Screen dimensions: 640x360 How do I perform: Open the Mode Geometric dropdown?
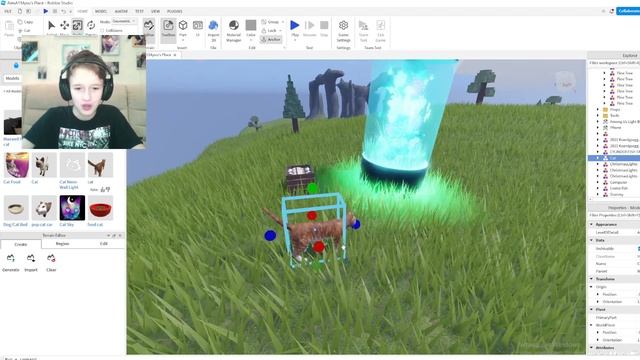click(124, 21)
